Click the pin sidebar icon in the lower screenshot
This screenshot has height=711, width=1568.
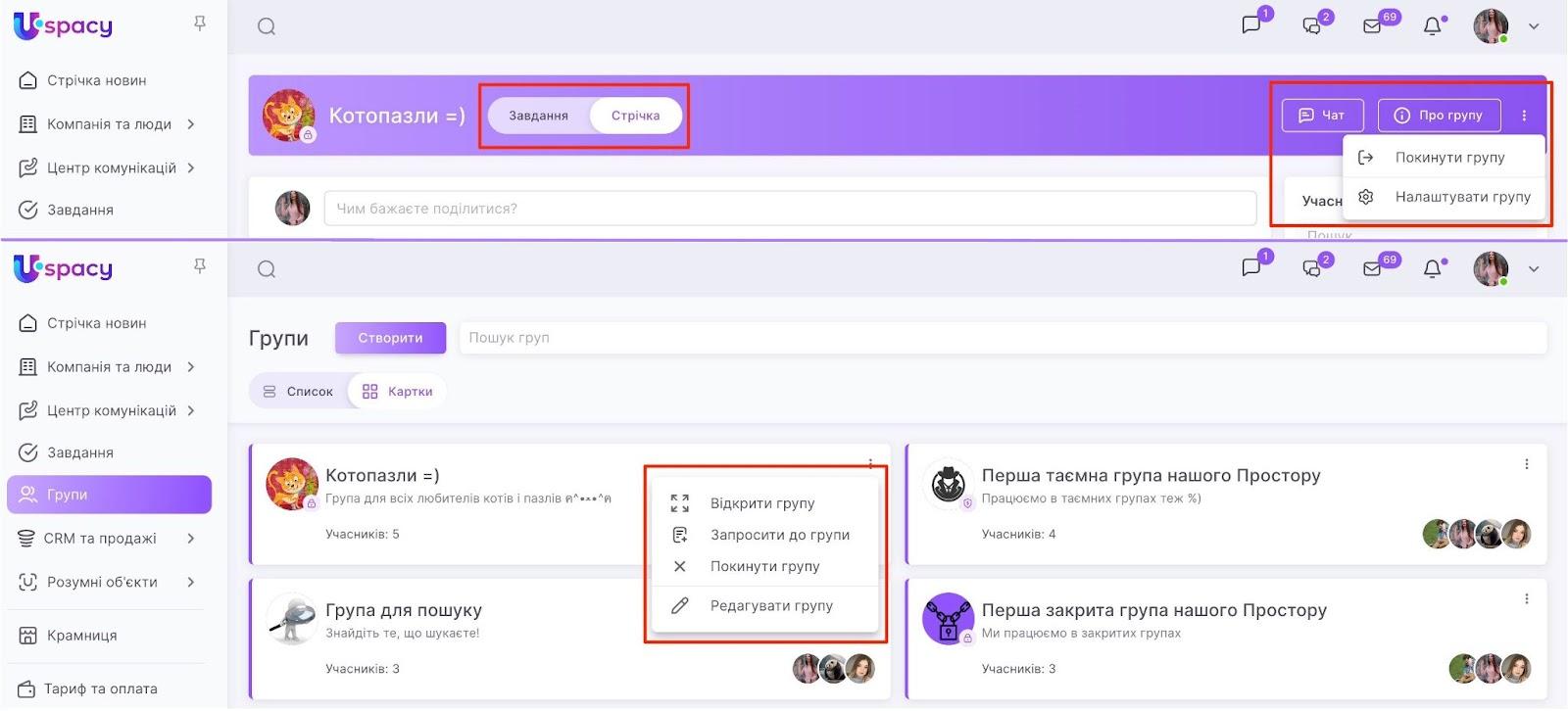point(200,266)
